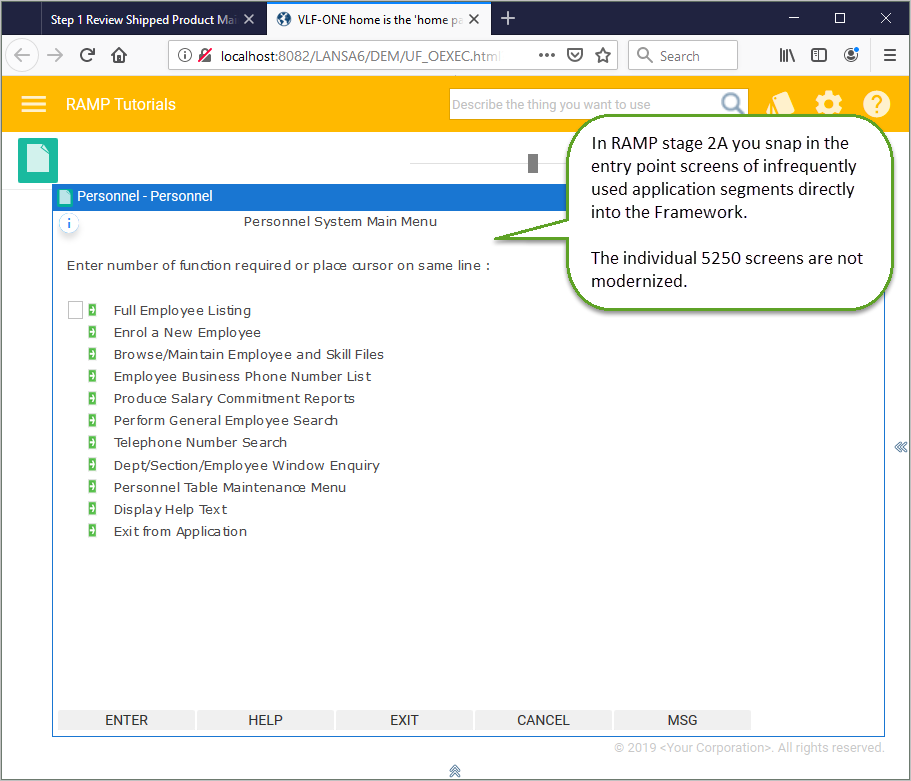The image size is (911, 781).
Task: Click arrow icon for Enrol a New Employee
Action: [x=92, y=332]
